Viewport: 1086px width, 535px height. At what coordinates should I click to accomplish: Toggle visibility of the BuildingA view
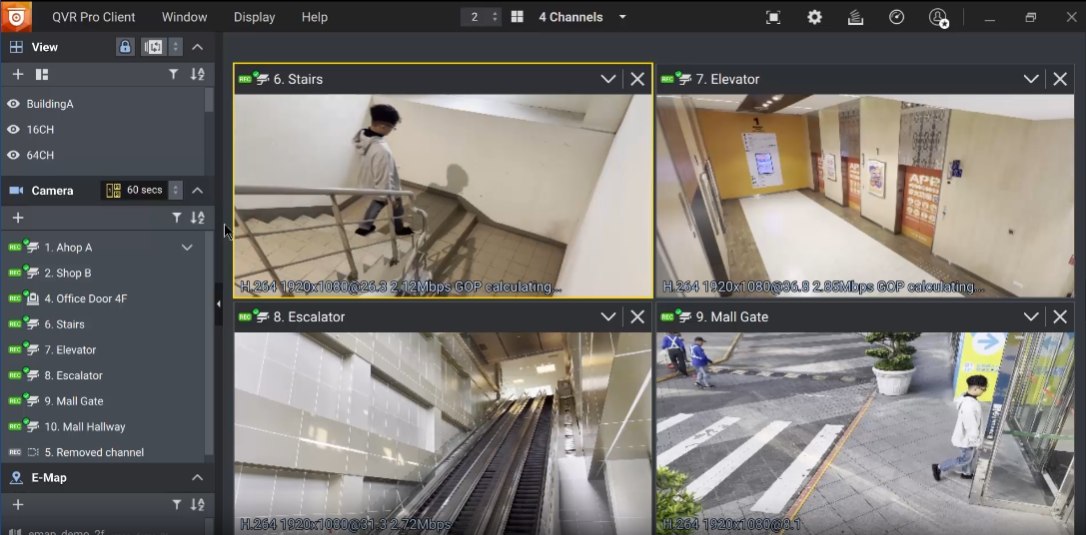(14, 104)
